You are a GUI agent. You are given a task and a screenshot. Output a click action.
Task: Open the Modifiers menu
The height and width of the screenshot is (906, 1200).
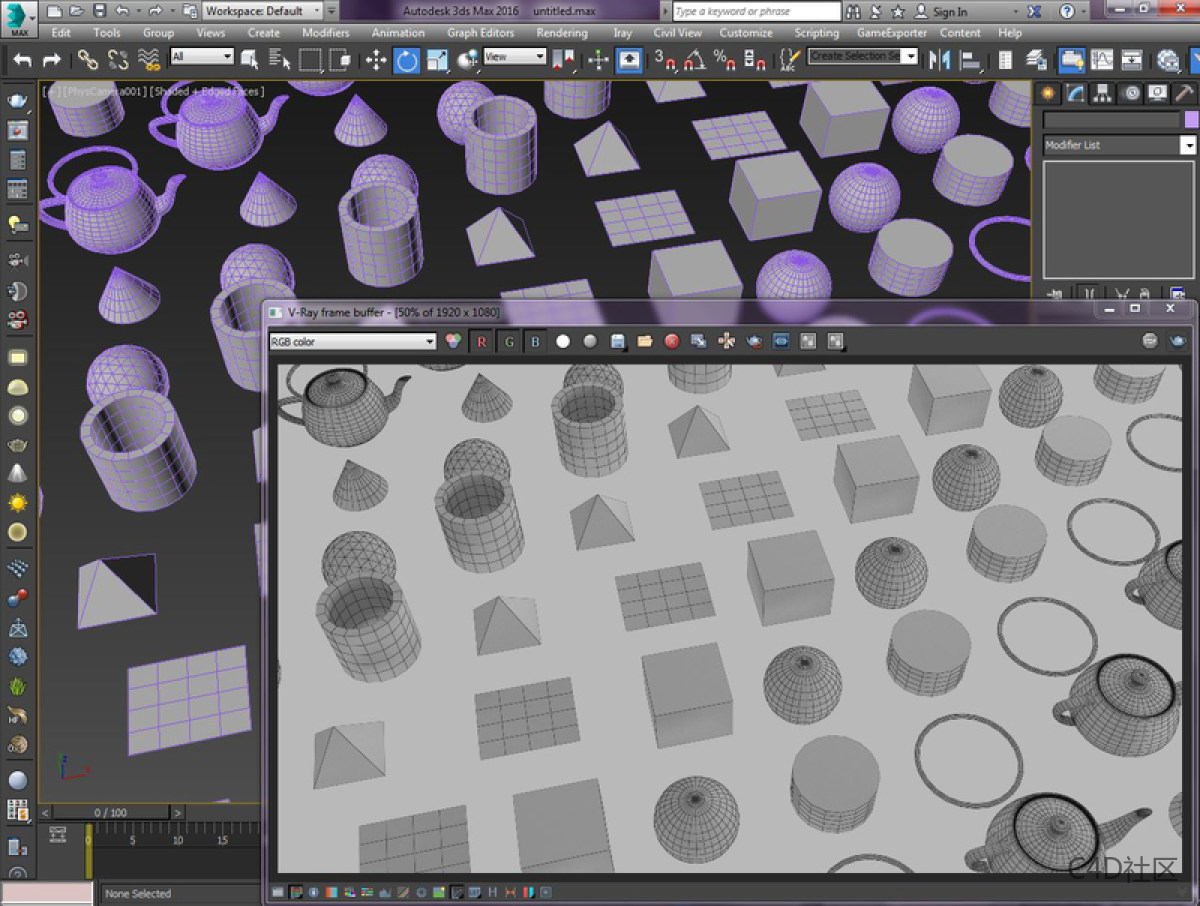(x=326, y=33)
